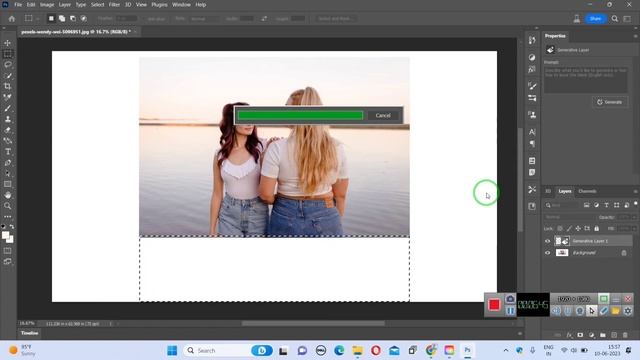Screen dimensions: 640x360
Task: Open the Character panel icon in dock
Action: pos(532,132)
